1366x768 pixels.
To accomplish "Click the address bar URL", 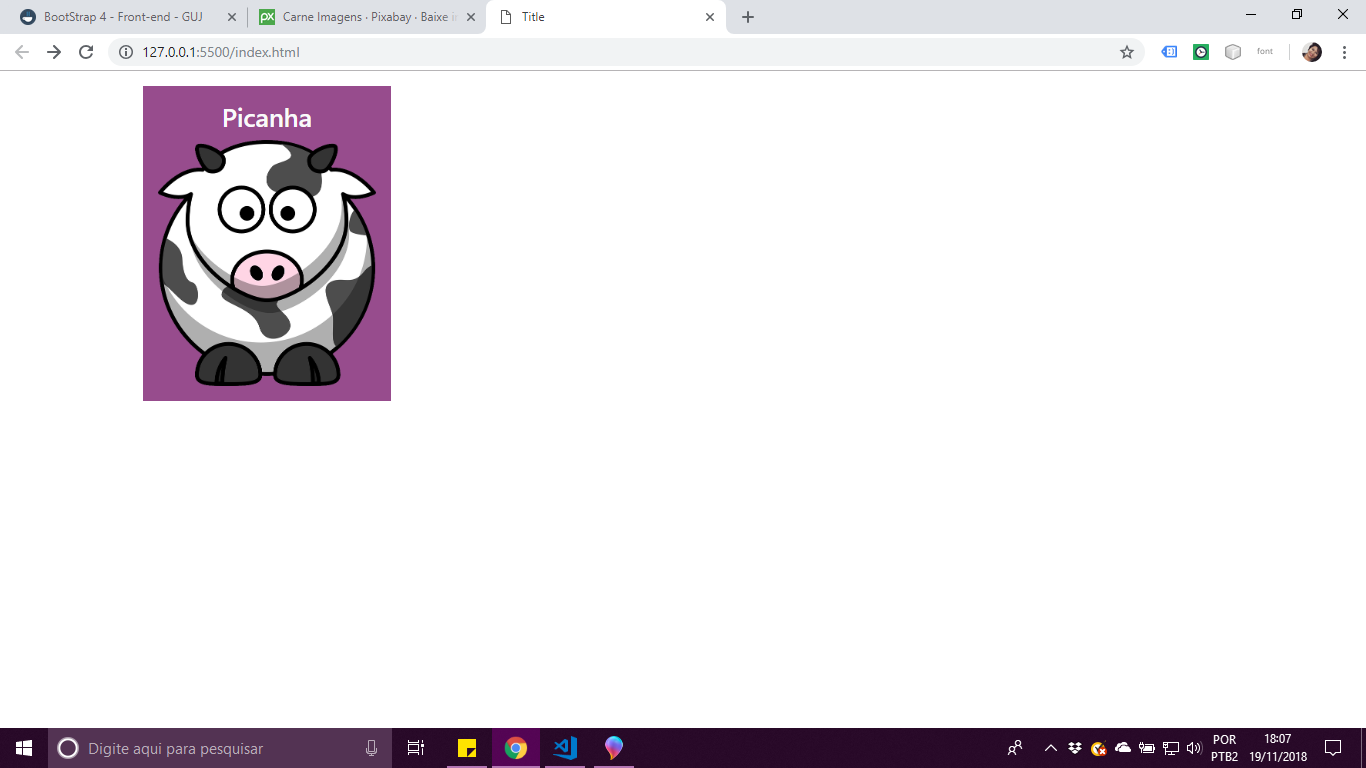I will [x=221, y=52].
